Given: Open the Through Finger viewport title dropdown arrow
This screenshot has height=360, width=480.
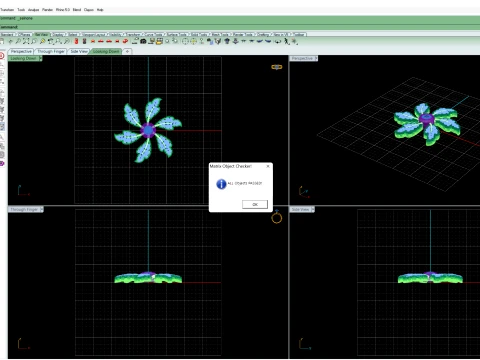Looking at the screenshot, I should pyautogui.click(x=42, y=209).
